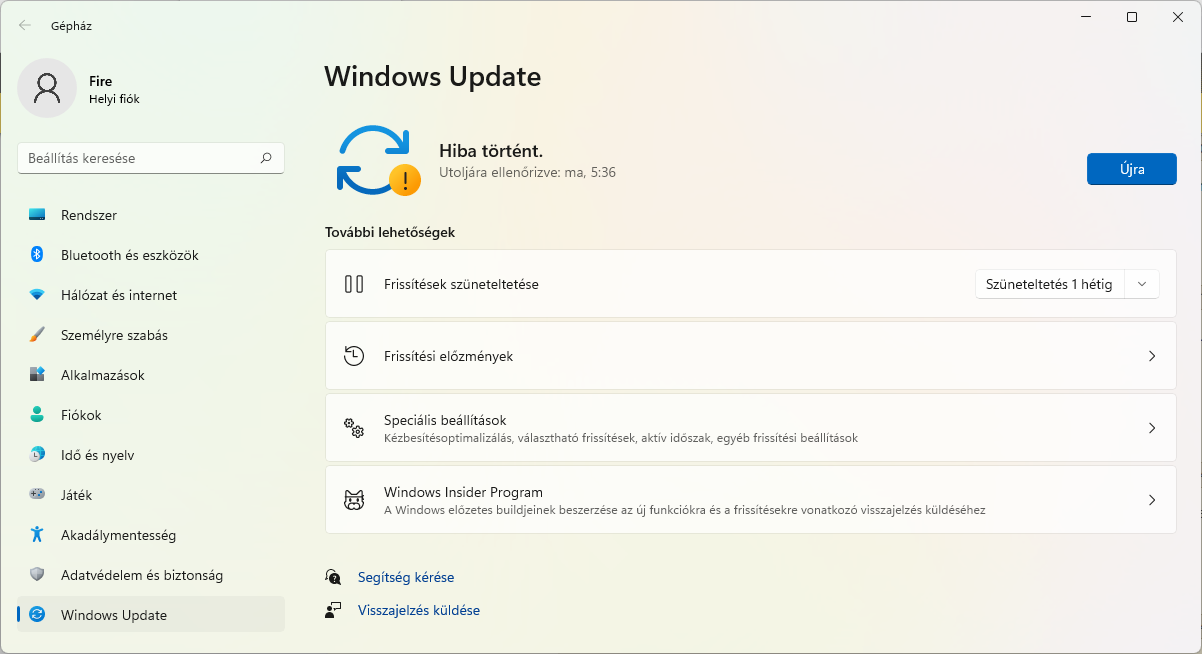Click the pause icon beside Frissítések szüneteltetése
This screenshot has height=654, width=1202.
[354, 284]
